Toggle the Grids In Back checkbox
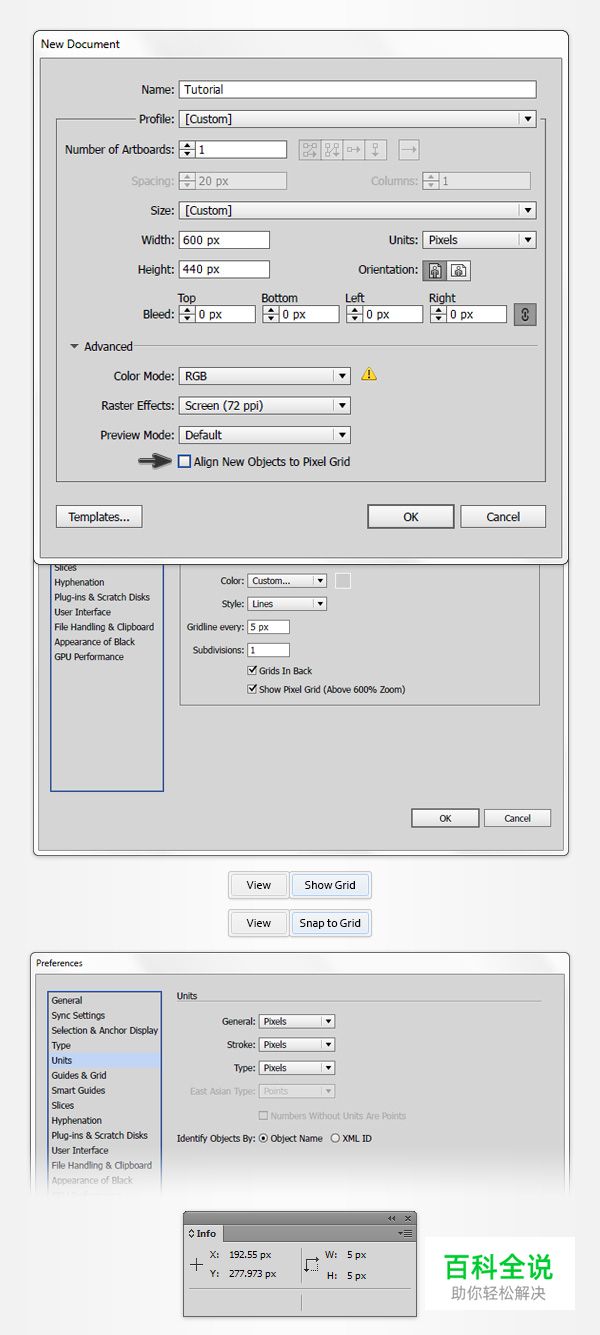 pos(252,671)
